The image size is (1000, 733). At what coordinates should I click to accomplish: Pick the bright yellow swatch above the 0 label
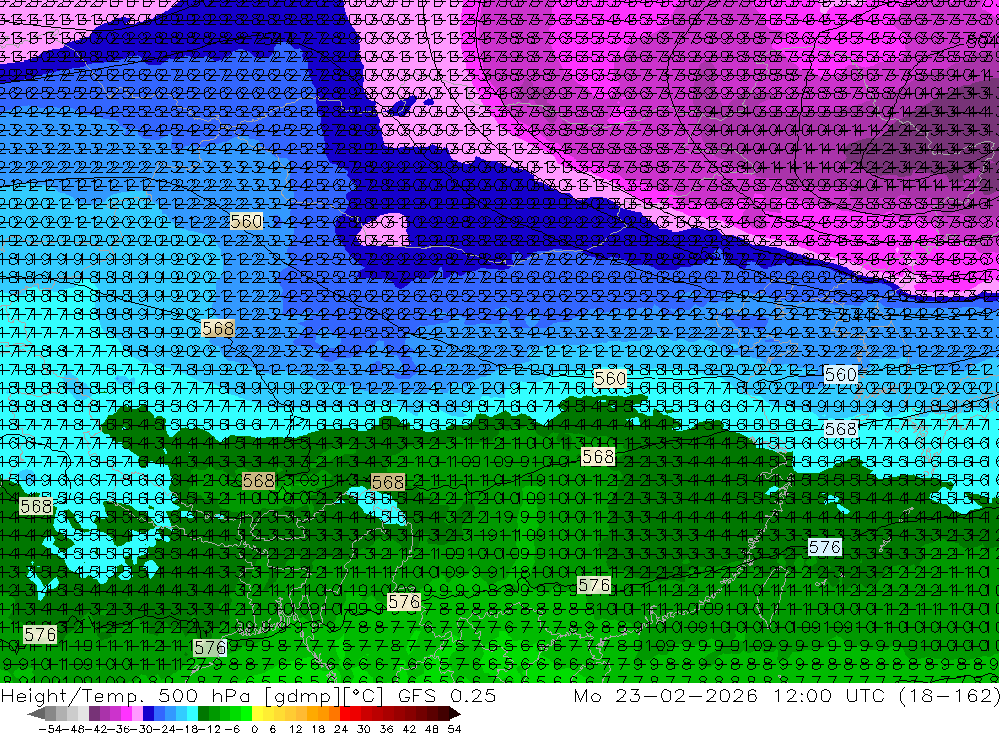pyautogui.click(x=258, y=714)
